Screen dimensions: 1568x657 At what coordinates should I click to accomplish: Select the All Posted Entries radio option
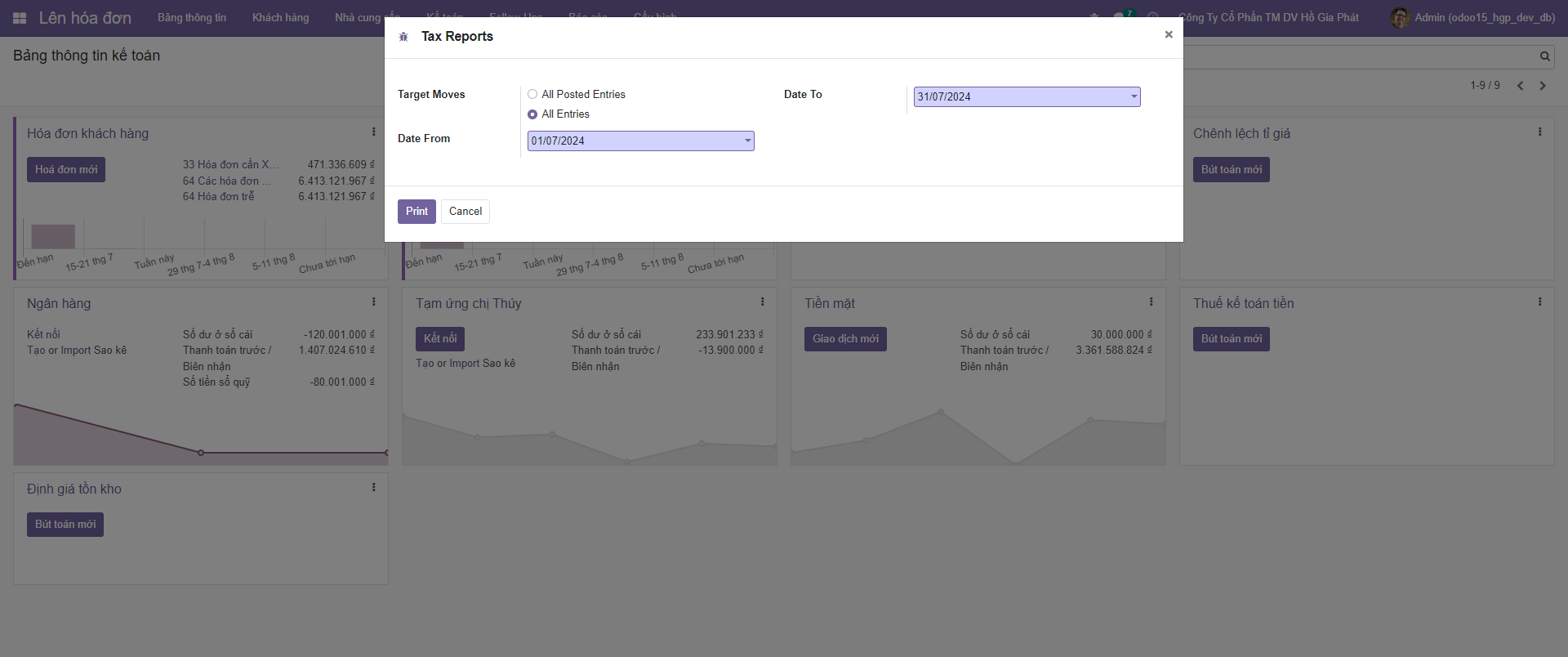(532, 95)
